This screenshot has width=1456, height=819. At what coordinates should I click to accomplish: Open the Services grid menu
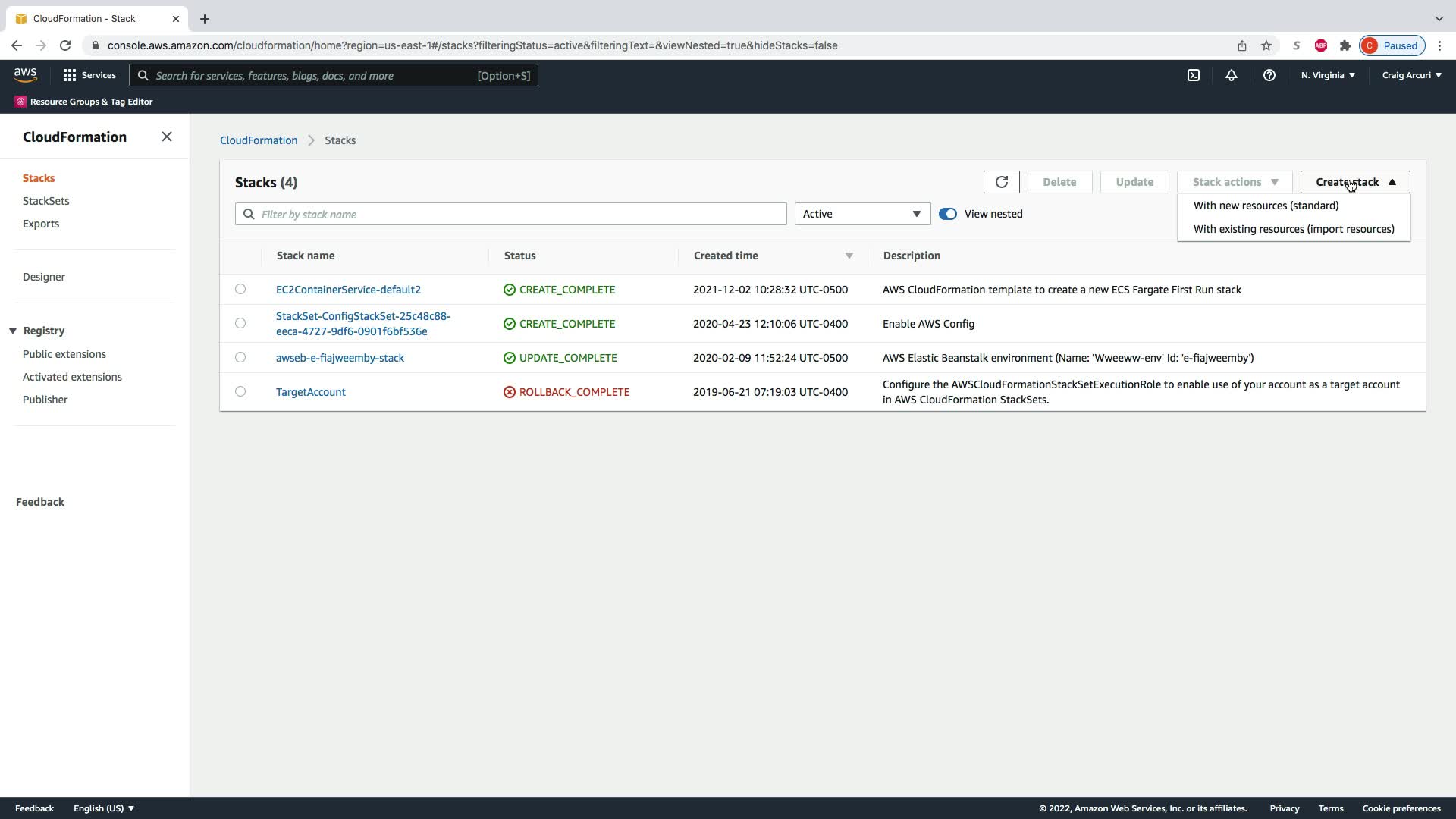(89, 75)
